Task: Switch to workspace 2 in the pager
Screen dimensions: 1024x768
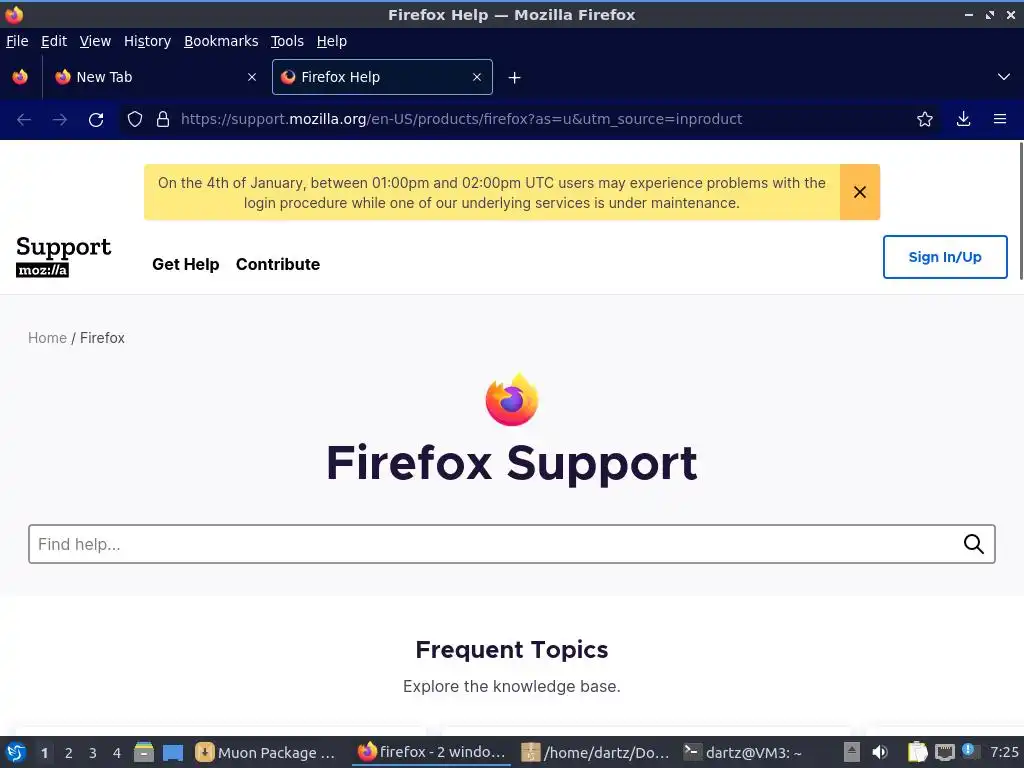Action: tap(69, 753)
